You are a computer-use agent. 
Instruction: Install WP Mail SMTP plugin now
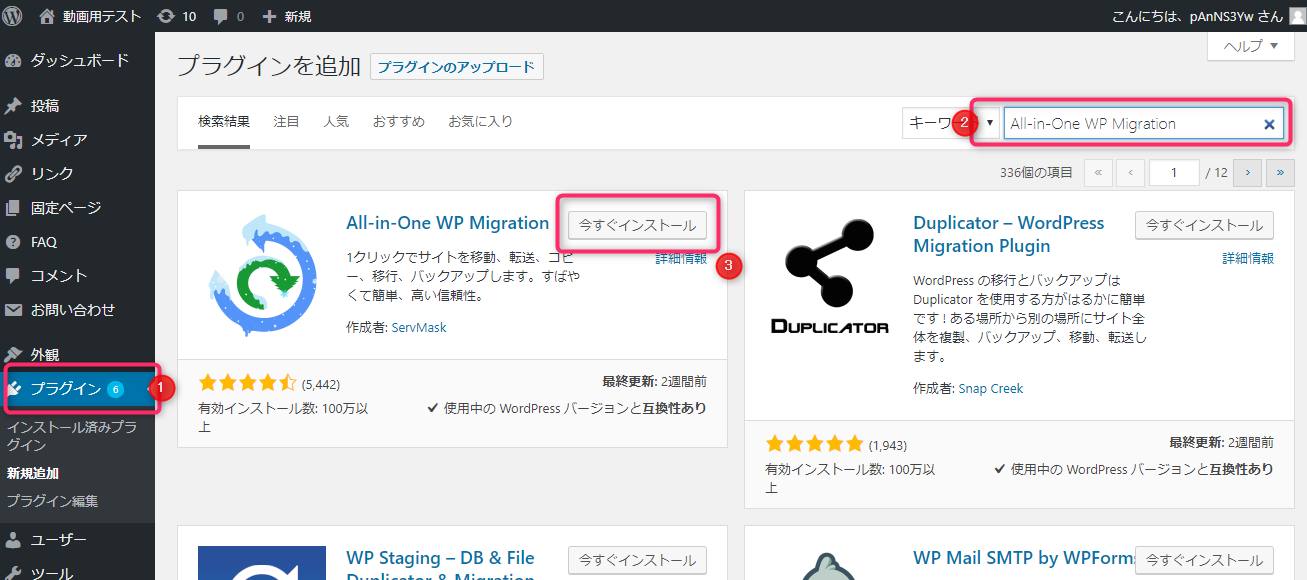click(1205, 560)
